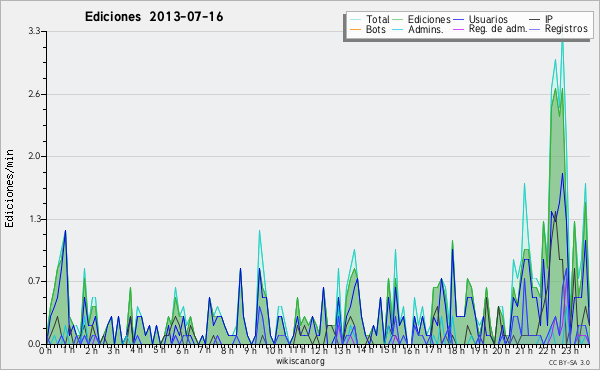This screenshot has height=370, width=600.
Task: Click the y-axis value 1.3
Action: tap(34, 219)
